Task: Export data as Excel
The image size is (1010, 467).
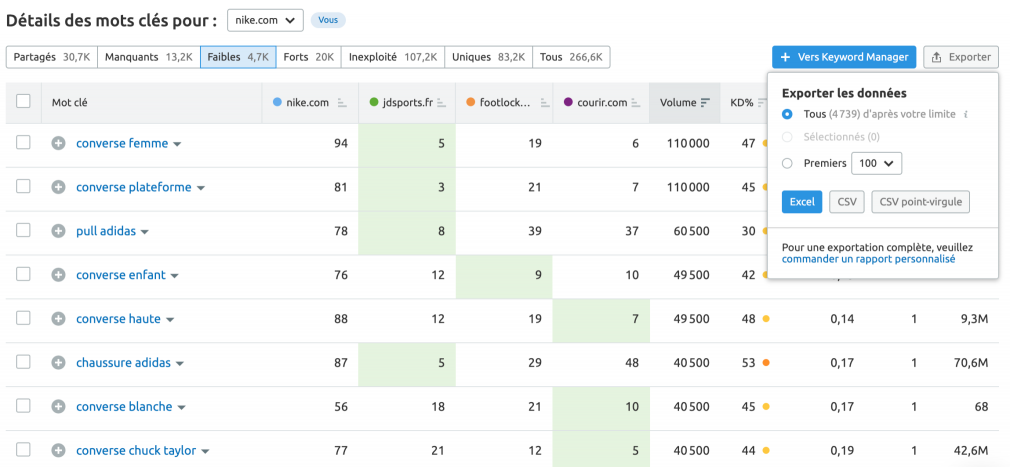Action: click(x=802, y=202)
